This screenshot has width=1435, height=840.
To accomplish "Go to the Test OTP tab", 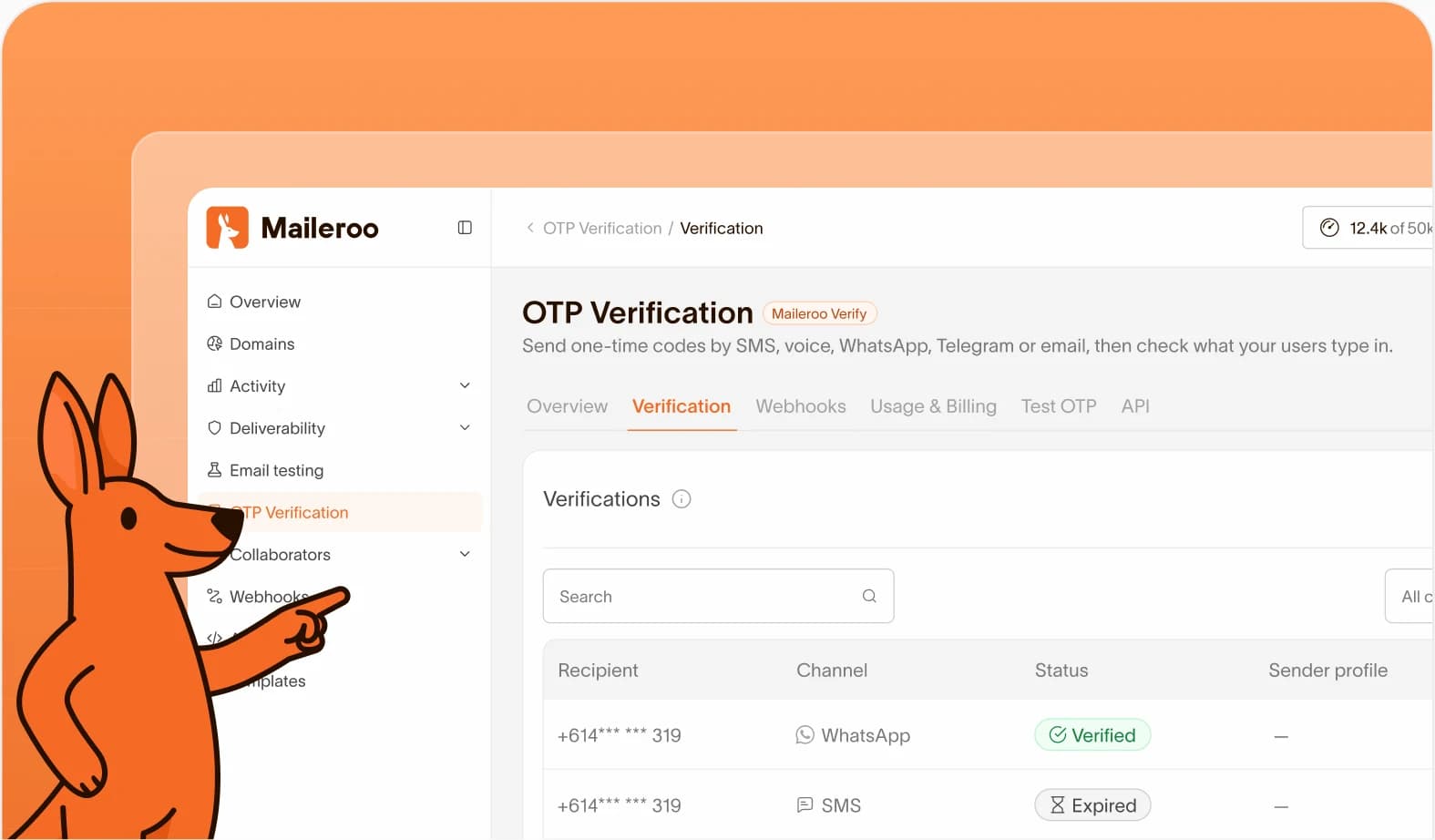I will (x=1059, y=406).
